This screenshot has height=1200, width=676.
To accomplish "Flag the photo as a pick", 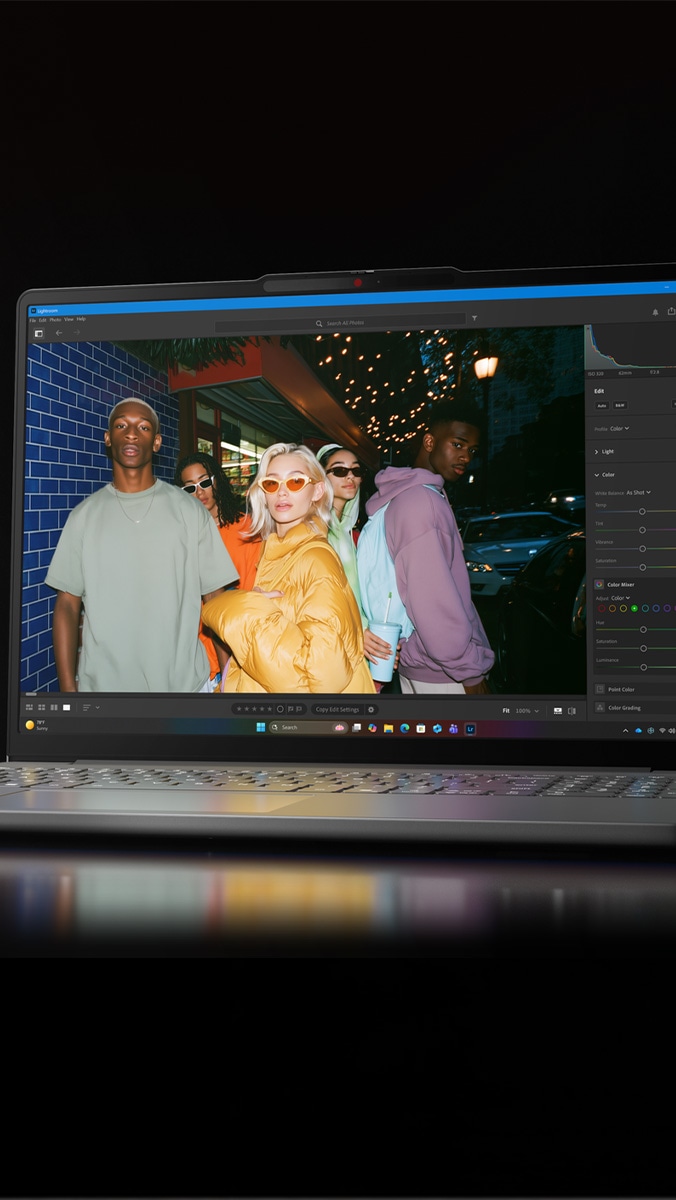I will (x=290, y=709).
